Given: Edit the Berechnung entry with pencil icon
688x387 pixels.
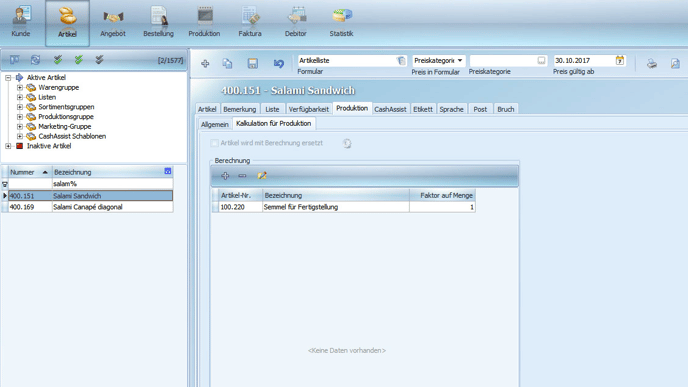Looking at the screenshot, I should click(262, 176).
